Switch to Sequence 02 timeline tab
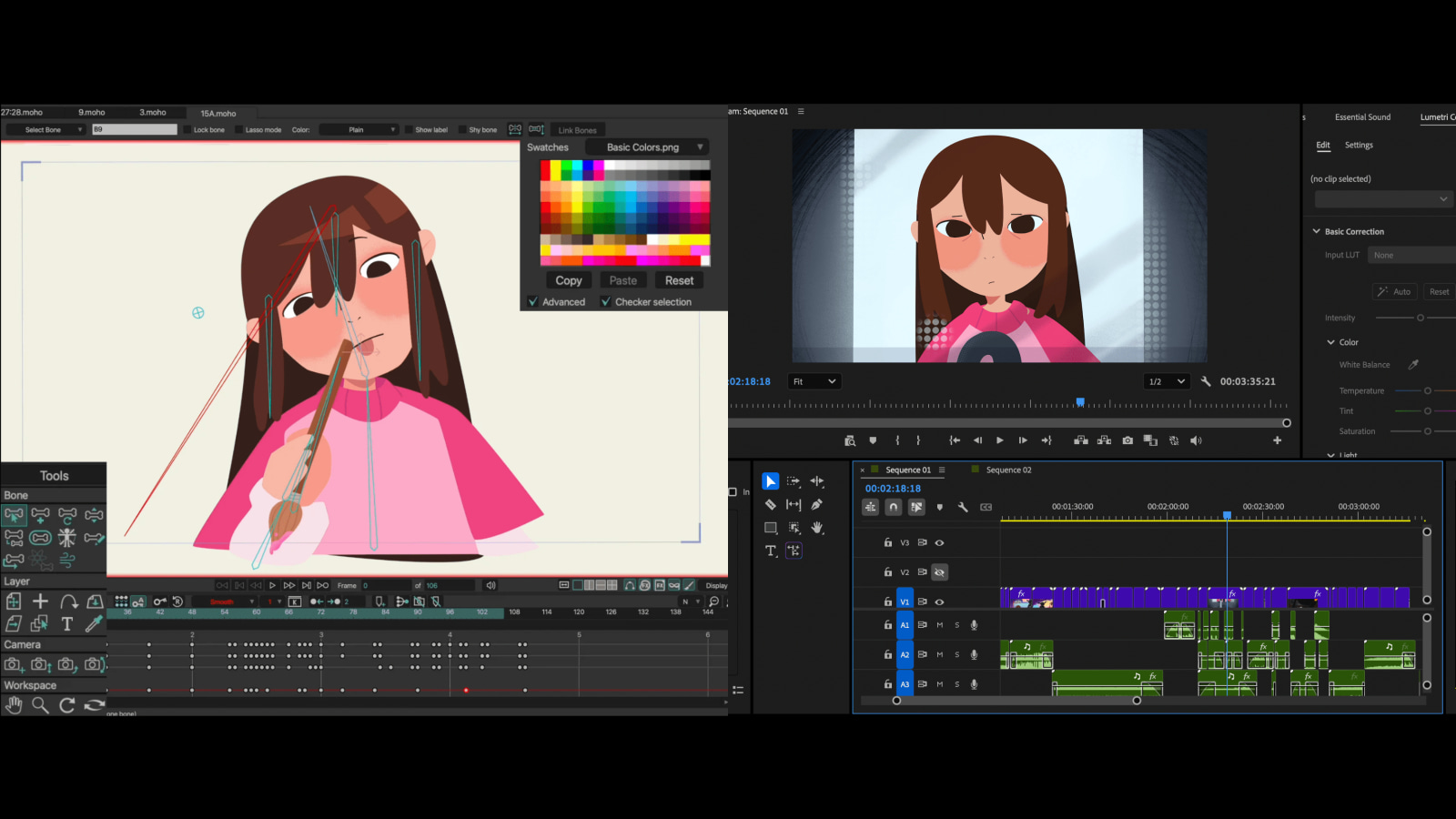This screenshot has height=819, width=1456. point(1008,470)
